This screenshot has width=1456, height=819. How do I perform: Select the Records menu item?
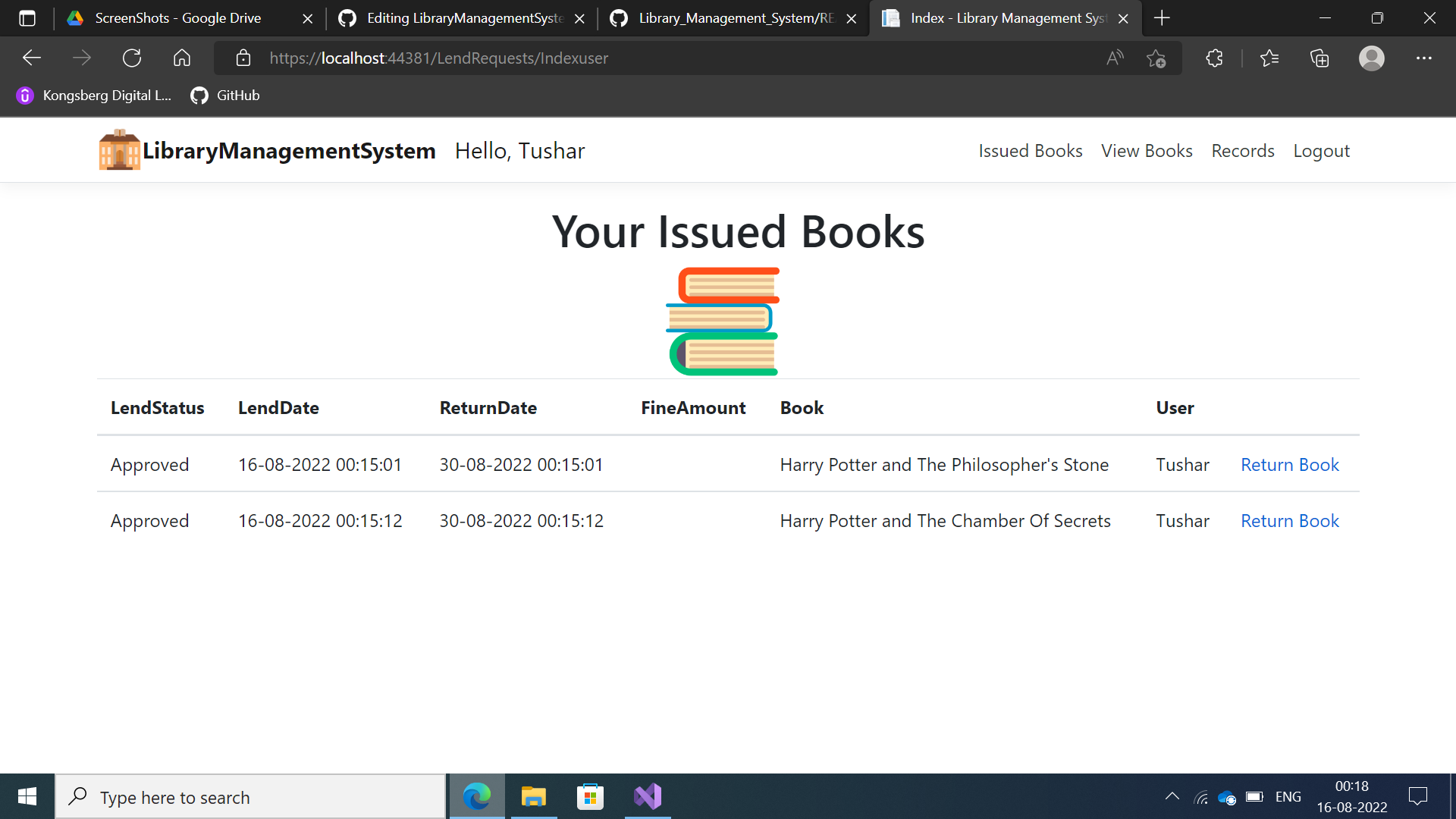click(1242, 150)
